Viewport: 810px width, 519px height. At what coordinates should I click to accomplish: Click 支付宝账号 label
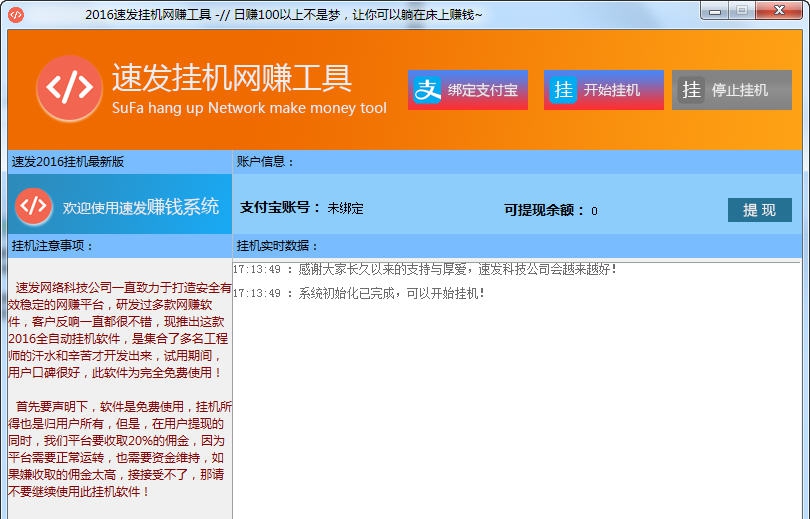[x=280, y=208]
